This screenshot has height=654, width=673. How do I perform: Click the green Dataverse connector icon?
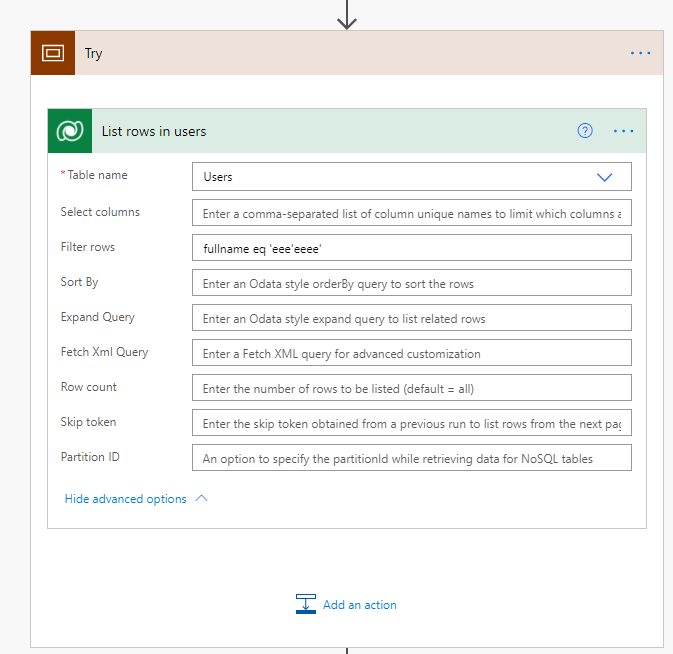point(70,131)
